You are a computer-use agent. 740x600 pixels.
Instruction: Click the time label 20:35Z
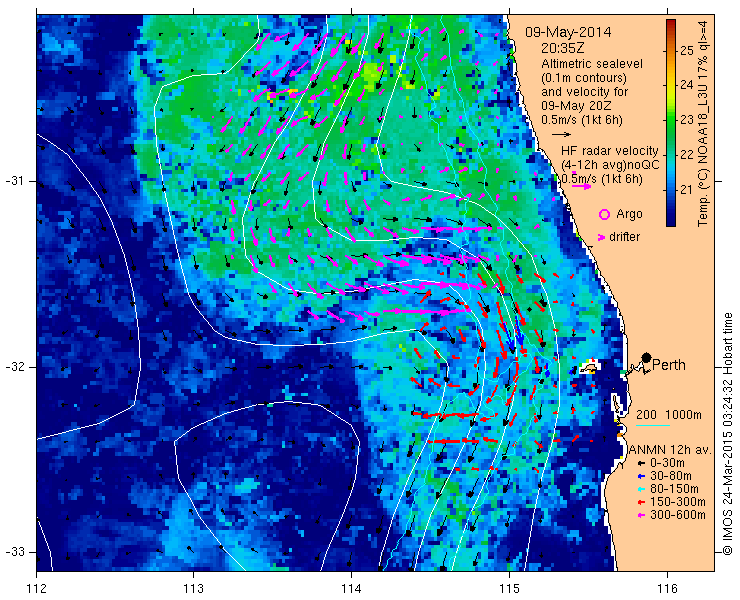click(x=561, y=48)
